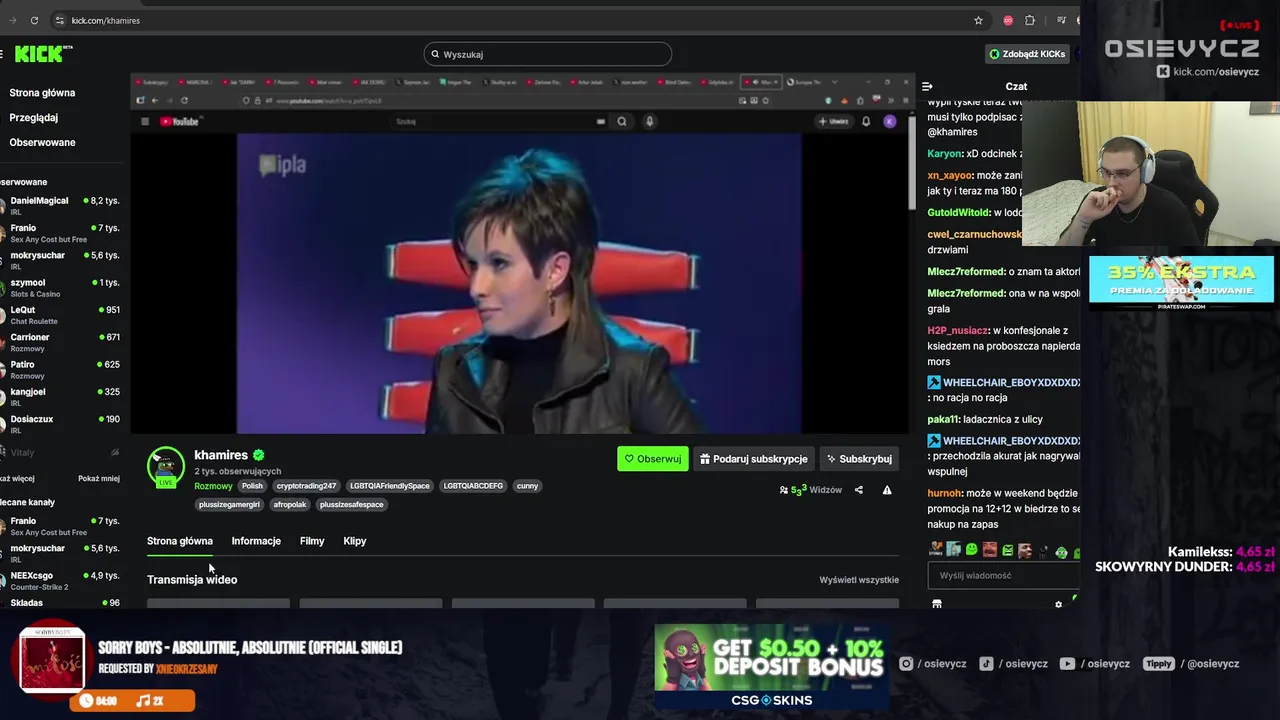Select the Polish tag

(x=252, y=486)
